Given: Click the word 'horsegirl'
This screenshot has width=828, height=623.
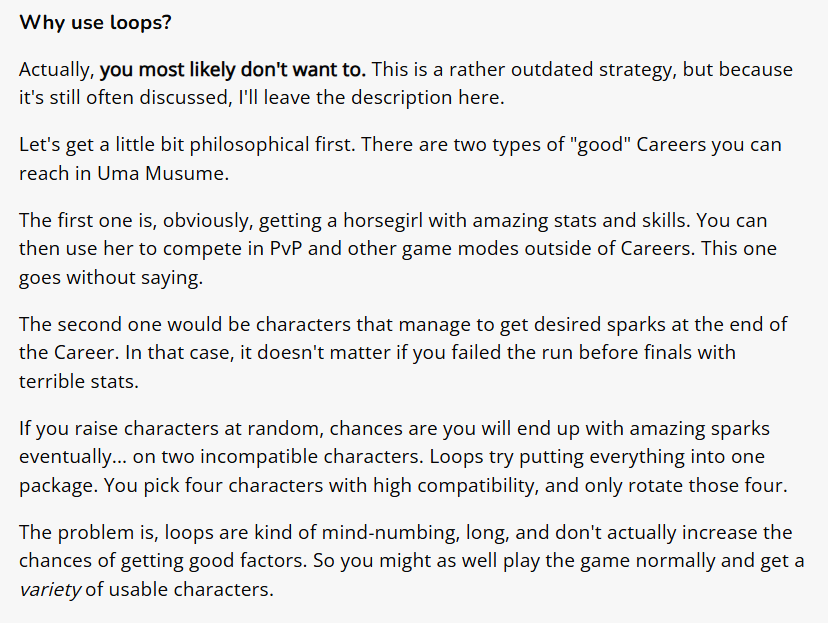Looking at the screenshot, I should tap(383, 221).
